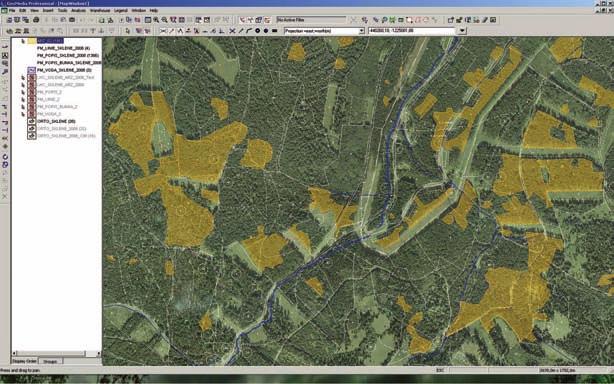614x384 pixels.
Task: Click the scissors-style split tool icon
Action: click(x=163, y=31)
